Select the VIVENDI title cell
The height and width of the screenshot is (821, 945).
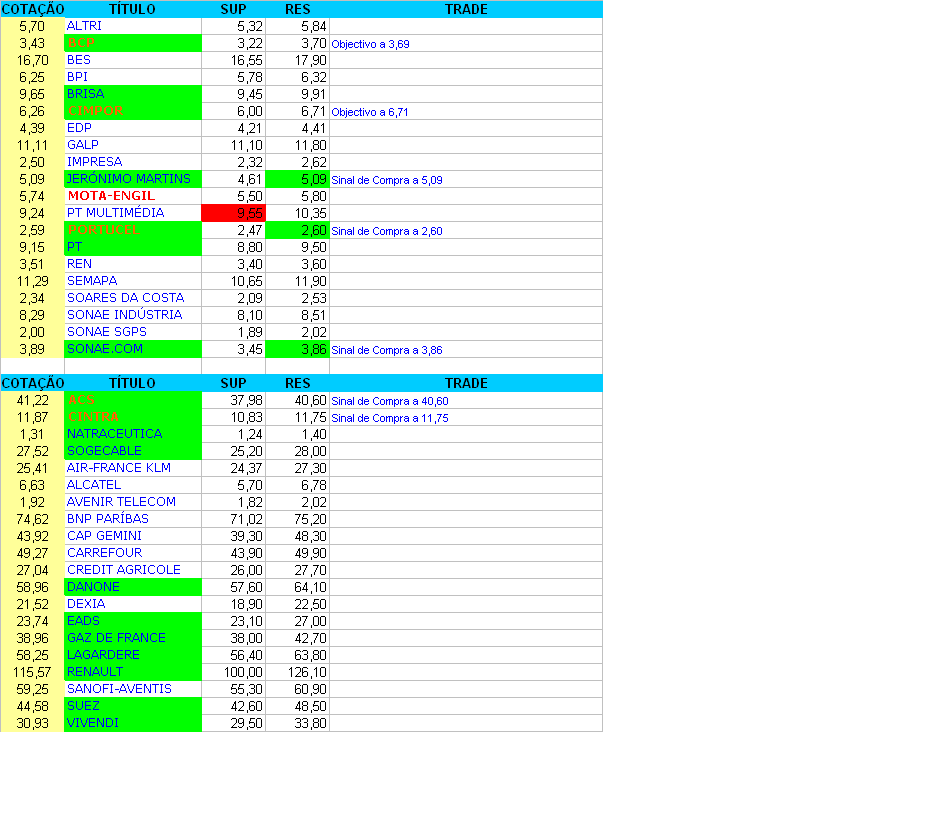click(x=133, y=723)
